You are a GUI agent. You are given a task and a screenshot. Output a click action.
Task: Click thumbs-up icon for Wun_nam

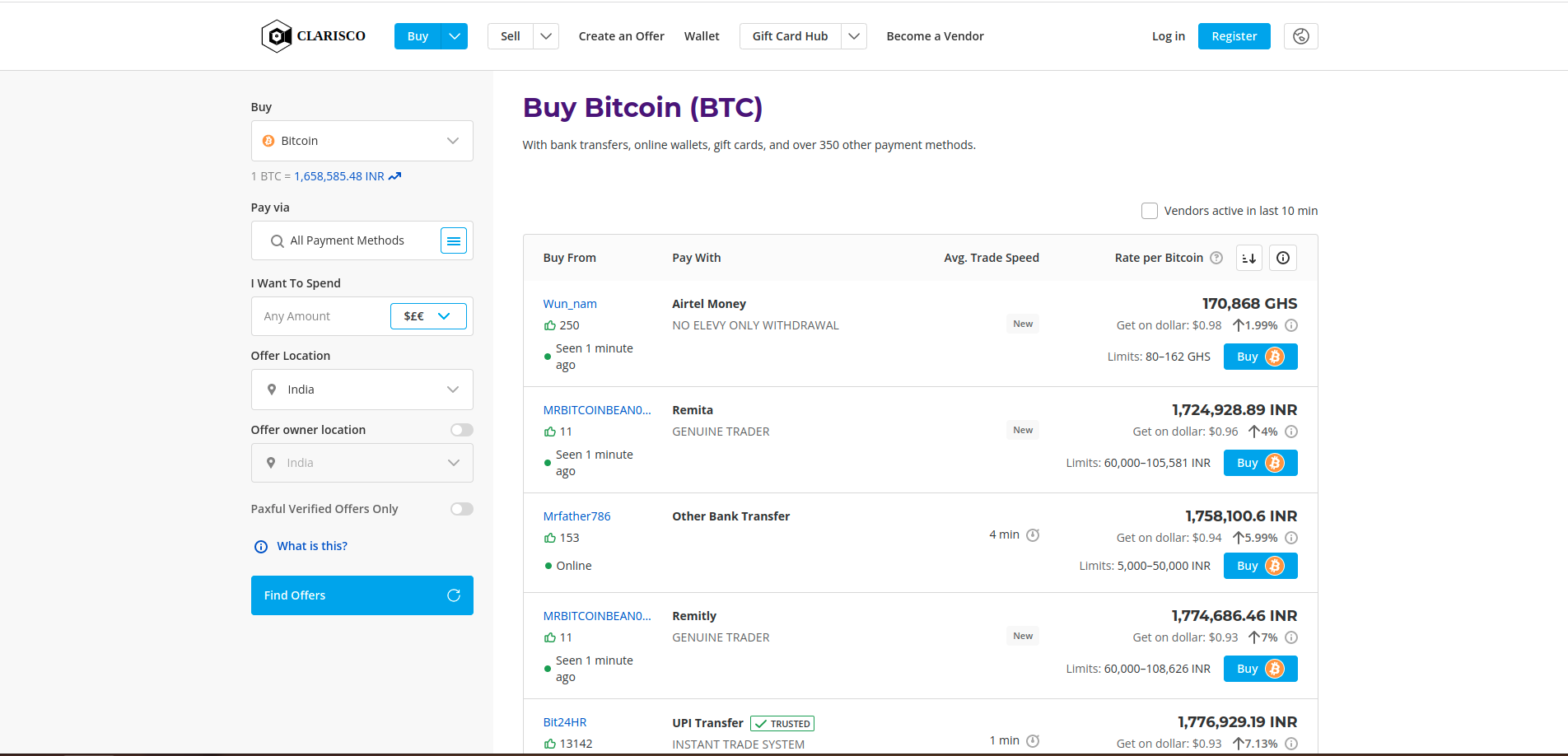coord(550,325)
